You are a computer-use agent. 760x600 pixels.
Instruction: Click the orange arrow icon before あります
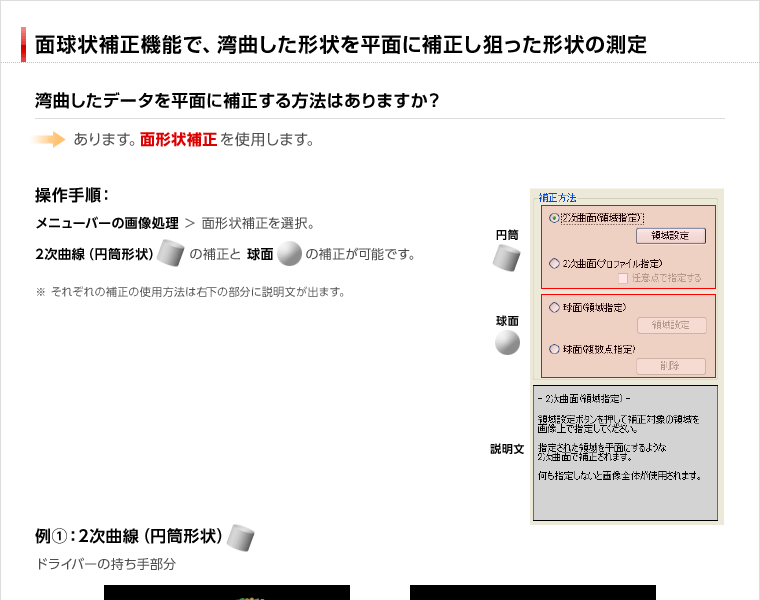(x=48, y=140)
